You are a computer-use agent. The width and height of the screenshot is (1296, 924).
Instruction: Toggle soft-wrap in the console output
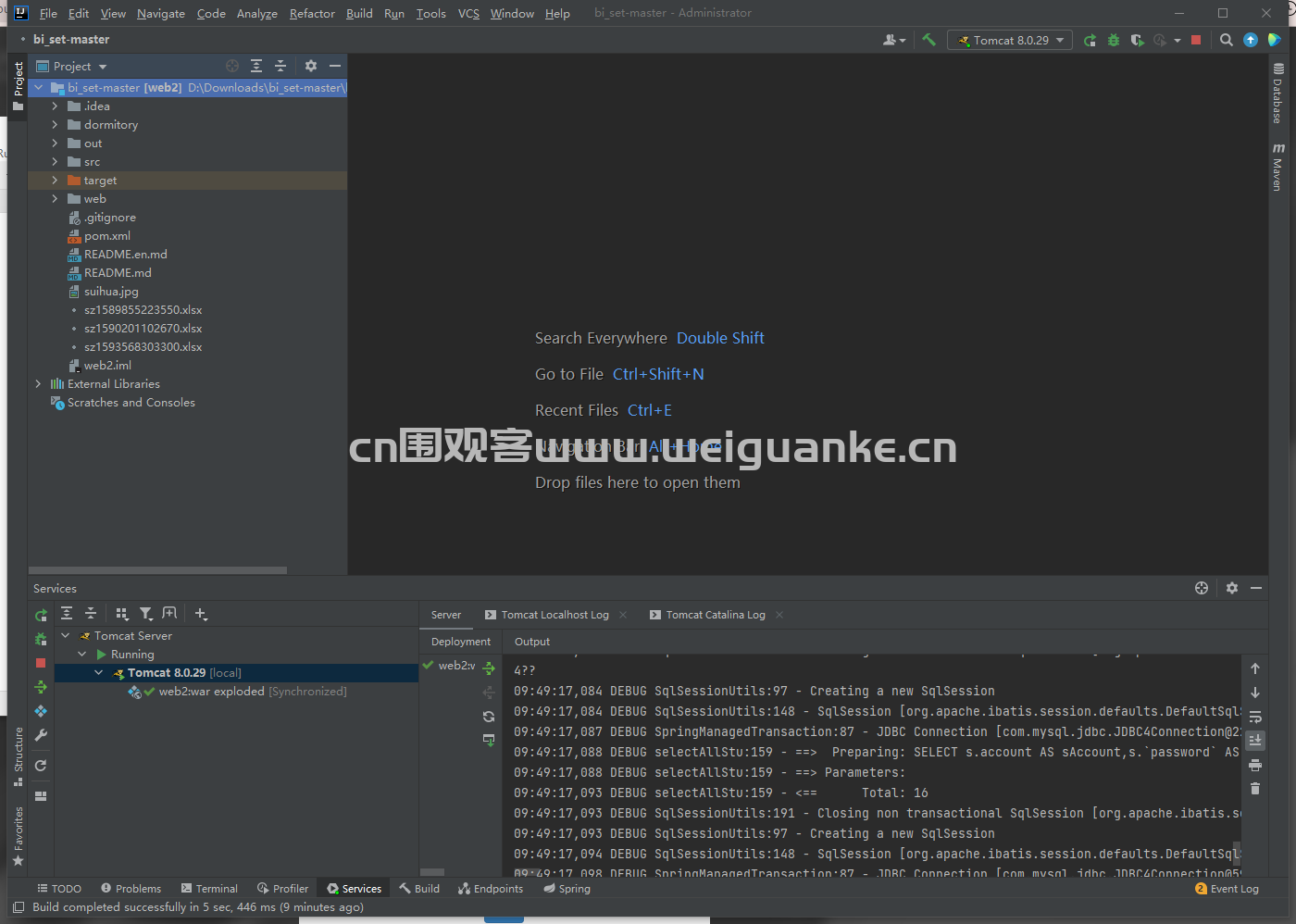pos(1255,717)
